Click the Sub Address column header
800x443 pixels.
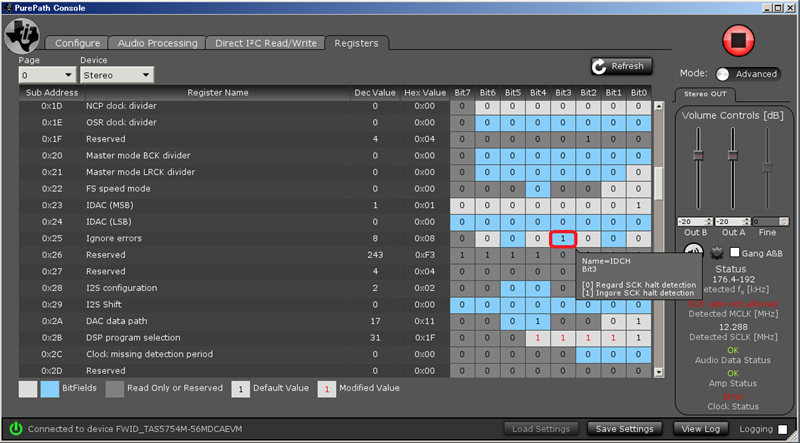coord(52,92)
